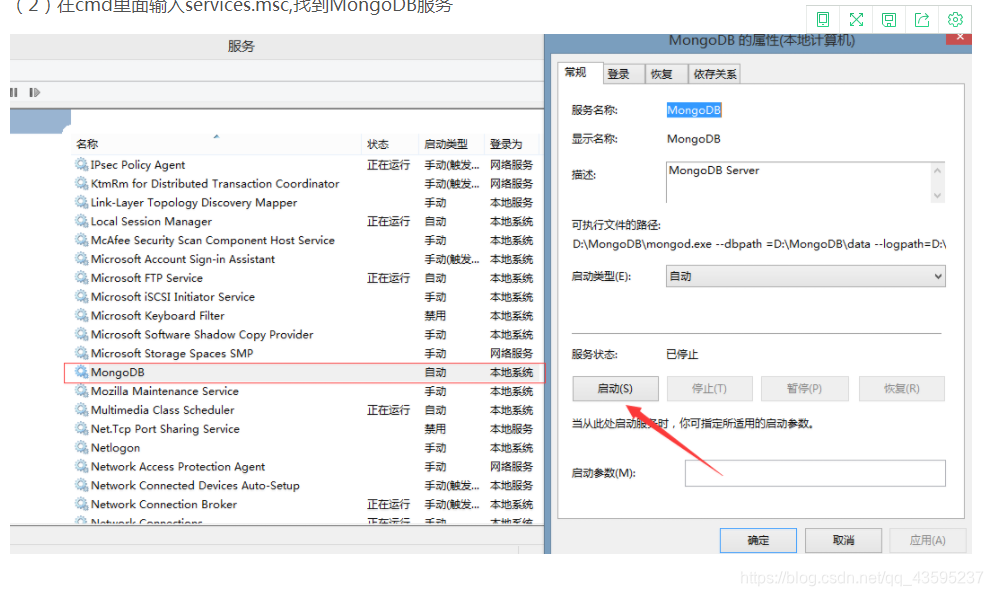Cancel the dialog with 取消

pos(844,540)
